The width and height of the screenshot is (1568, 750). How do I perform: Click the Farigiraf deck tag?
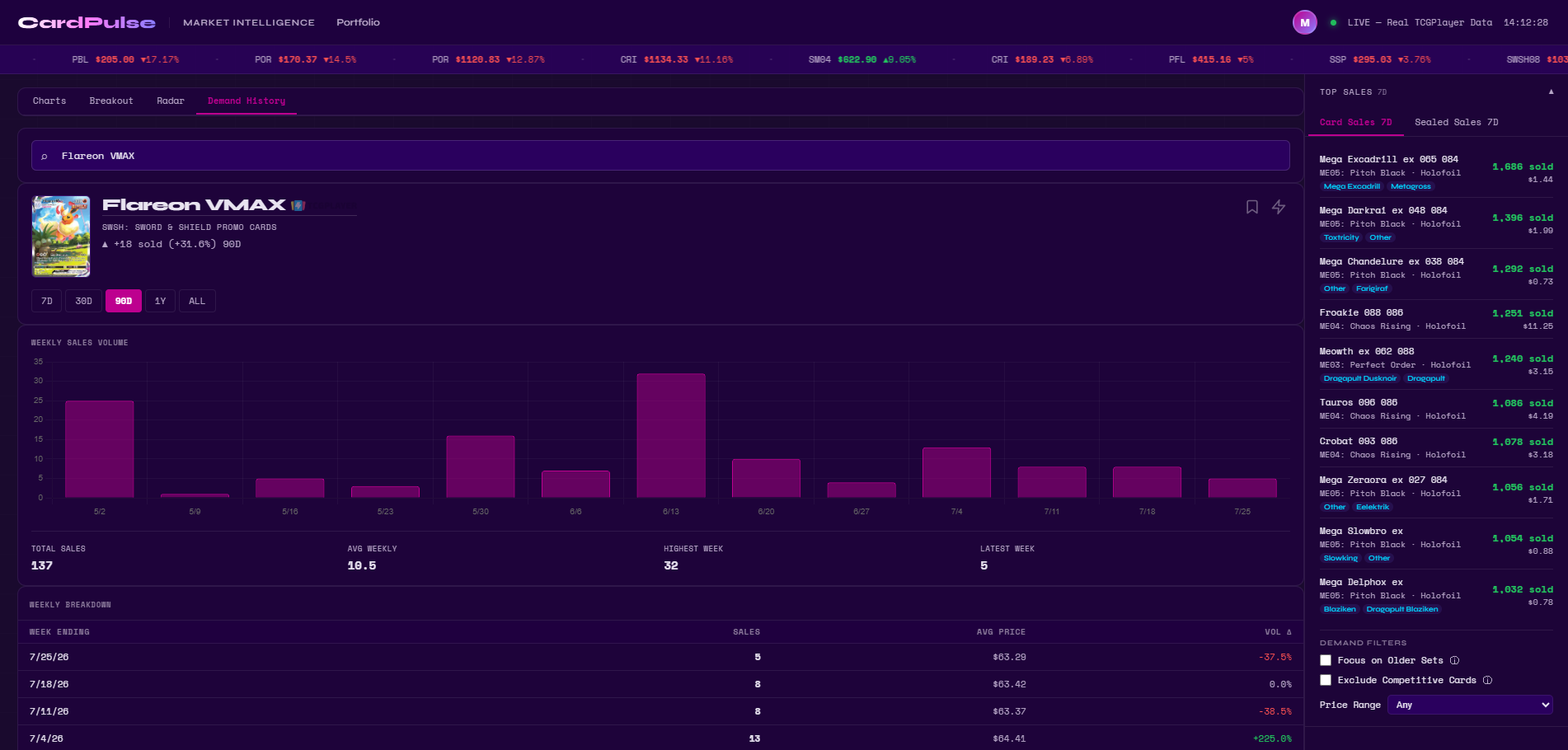click(x=1372, y=288)
